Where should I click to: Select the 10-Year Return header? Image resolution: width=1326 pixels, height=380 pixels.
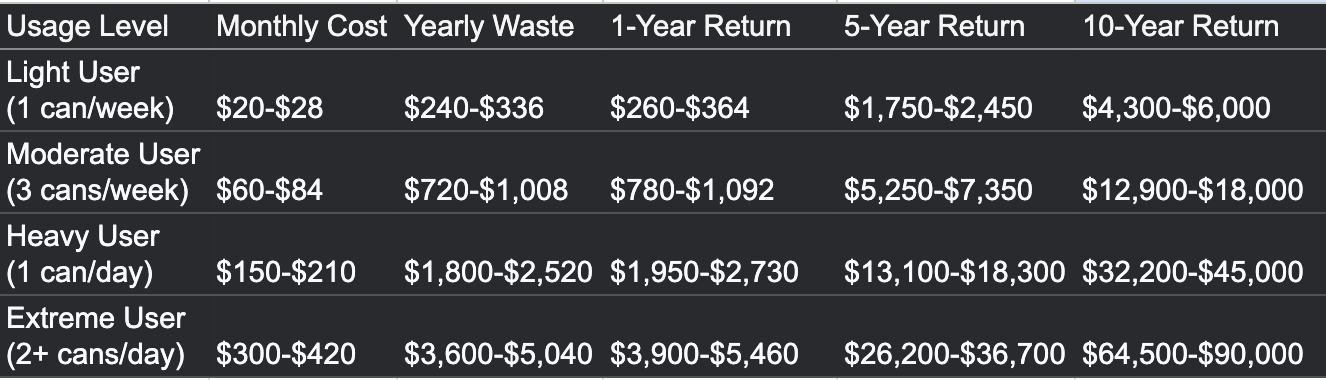point(1180,27)
